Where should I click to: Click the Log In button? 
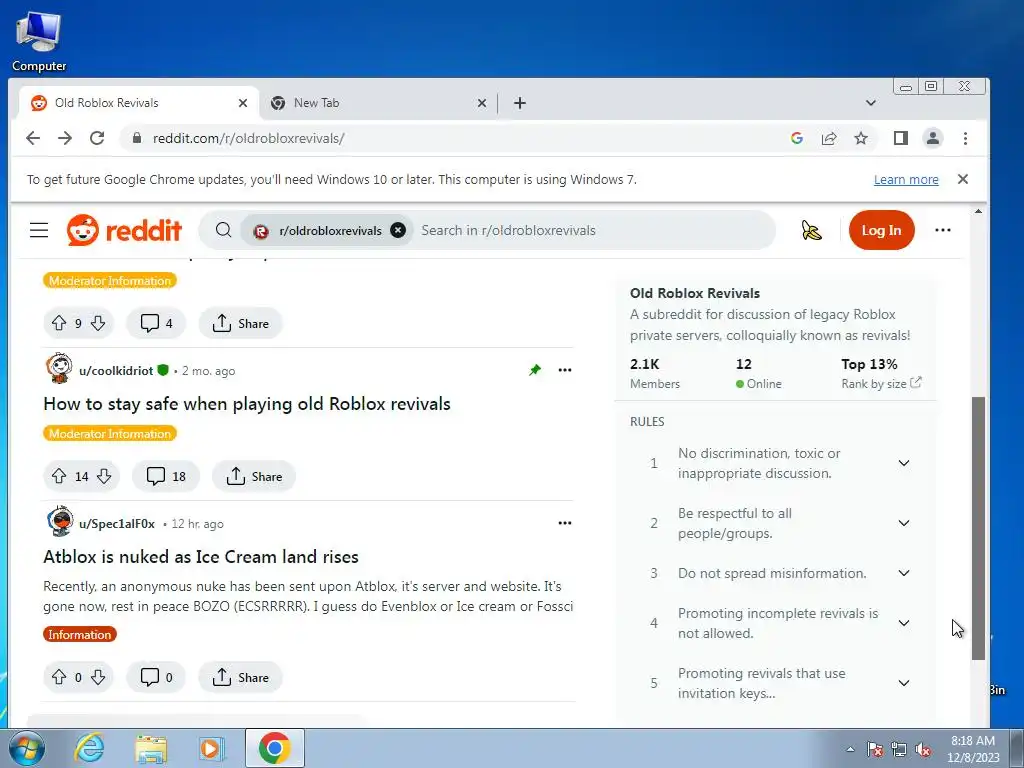click(x=881, y=230)
